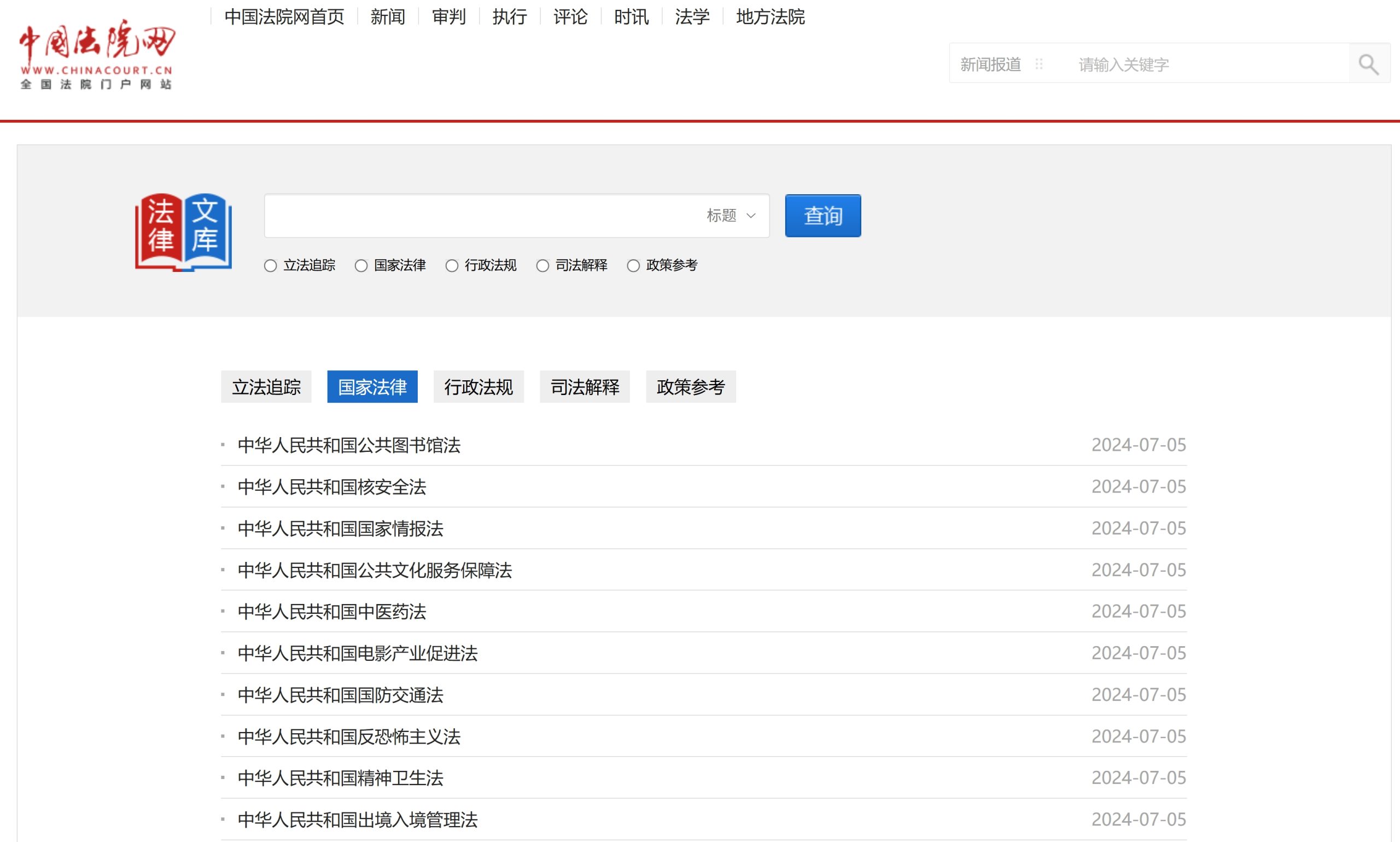Image resolution: width=1400 pixels, height=842 pixels.
Task: Select the 国家法律 radio button
Action: tap(361, 265)
